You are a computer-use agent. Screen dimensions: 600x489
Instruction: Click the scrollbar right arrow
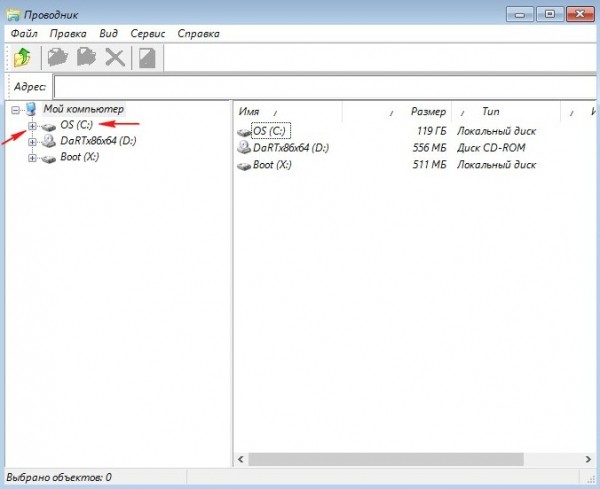[x=588, y=459]
